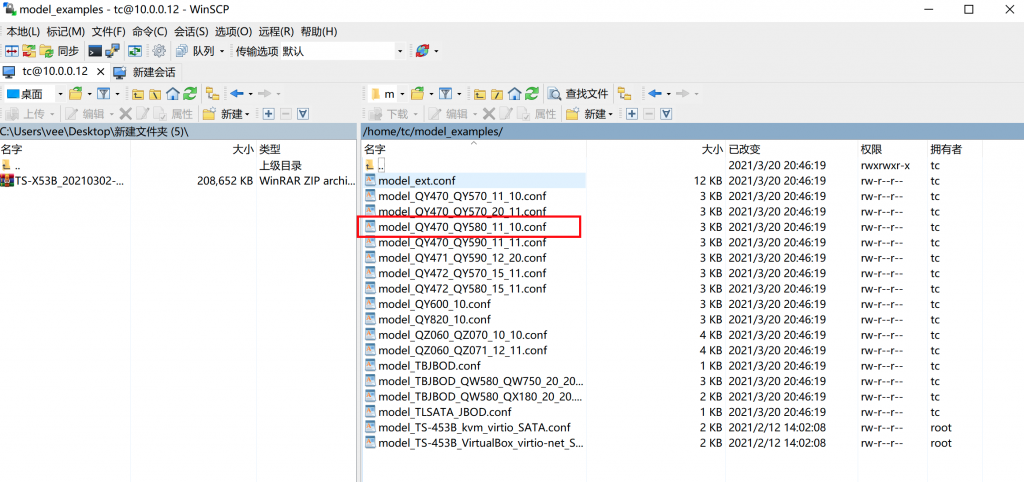Open preferences gear icon

159,51
